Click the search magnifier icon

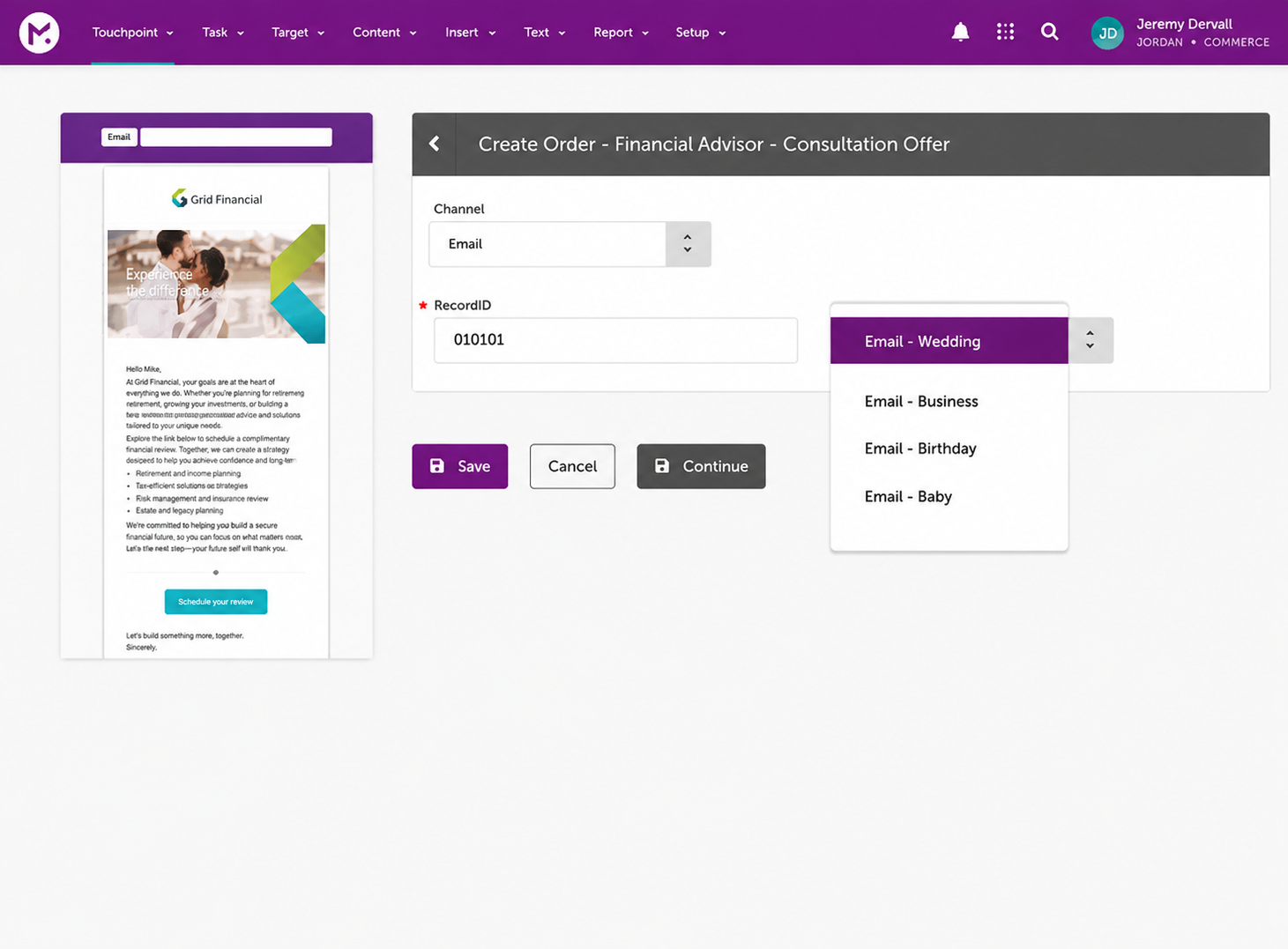click(x=1049, y=32)
